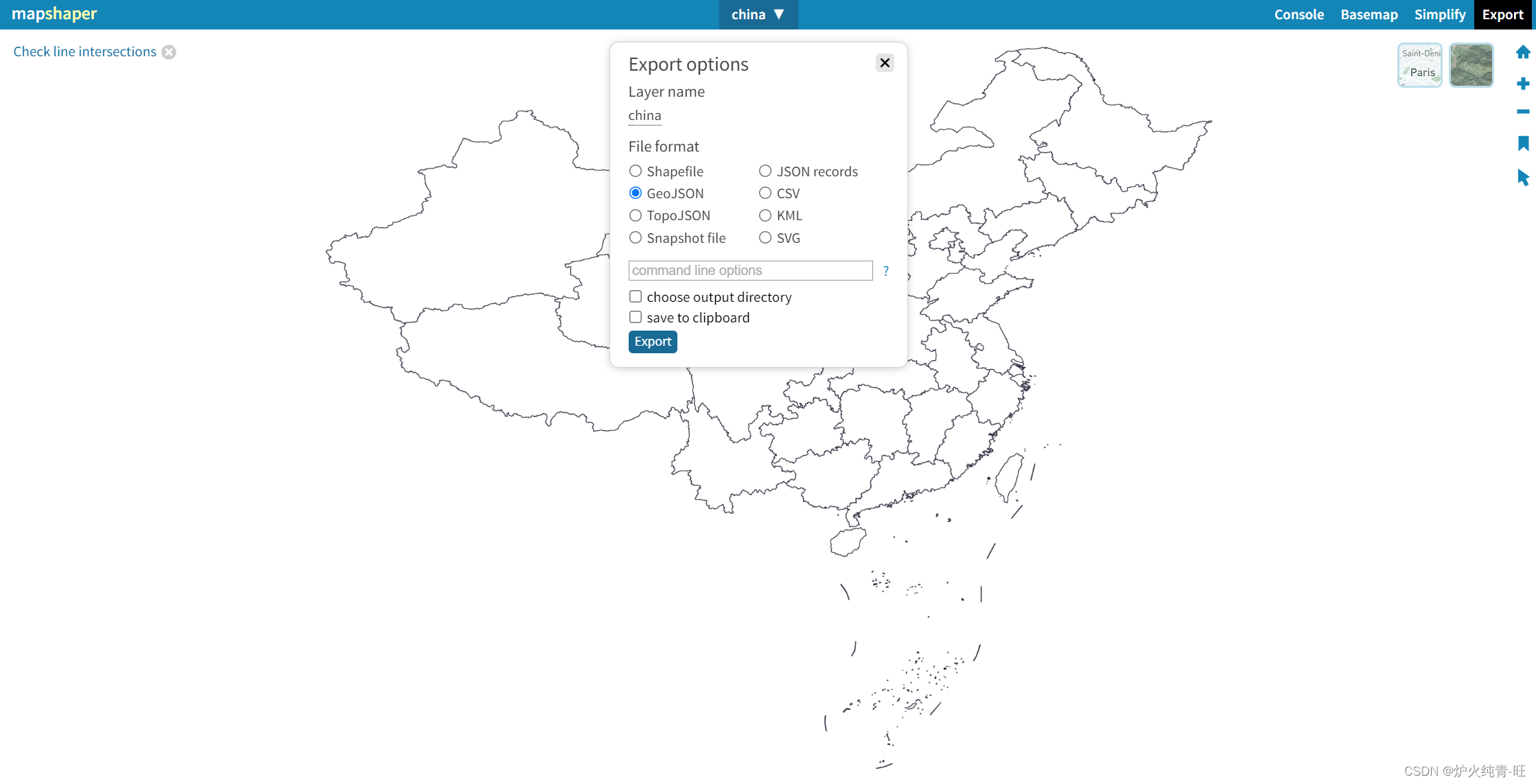The width and height of the screenshot is (1536, 784).
Task: Dismiss the Check line intersections notice
Action: 169,51
